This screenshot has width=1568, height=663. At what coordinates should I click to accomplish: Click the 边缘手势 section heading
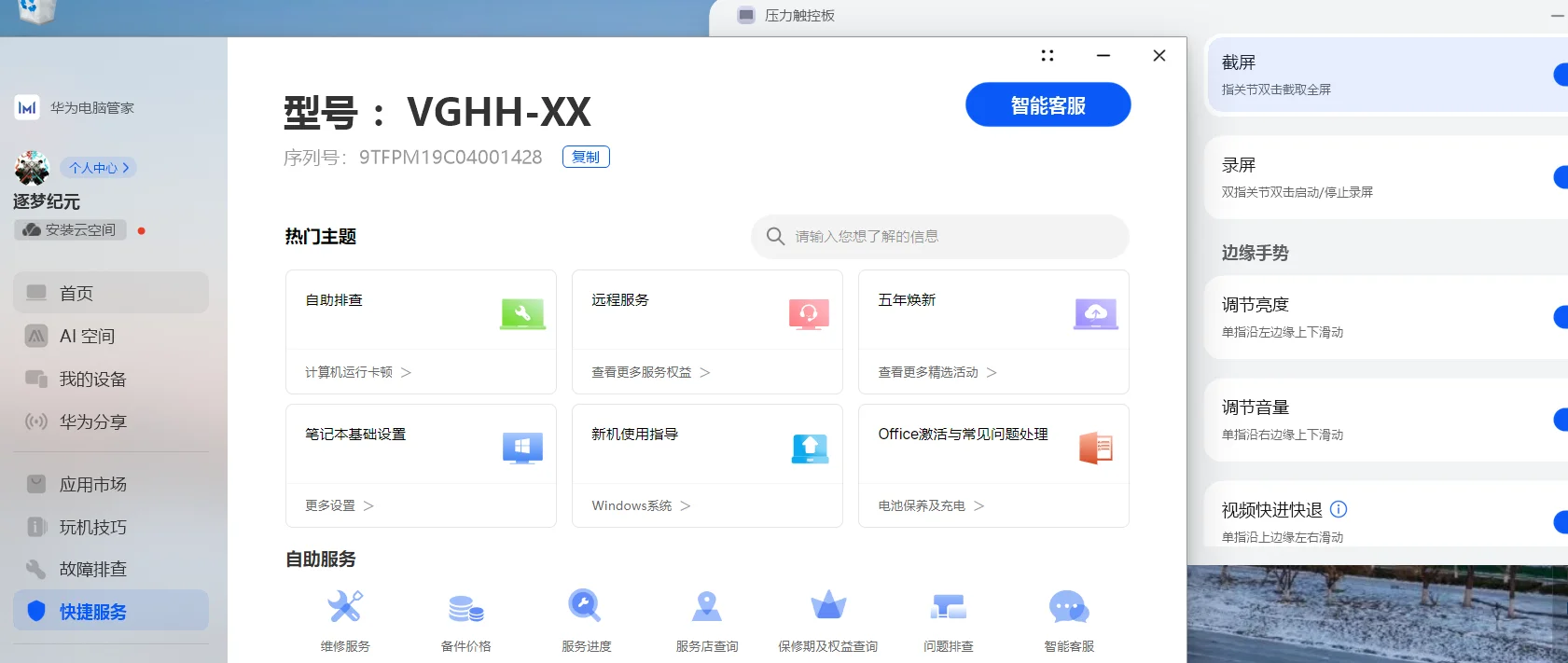point(1256,253)
